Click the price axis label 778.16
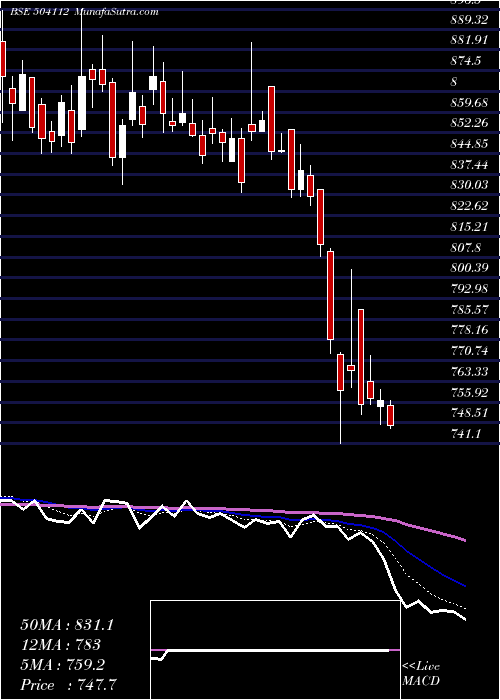500x700 pixels. [x=469, y=330]
